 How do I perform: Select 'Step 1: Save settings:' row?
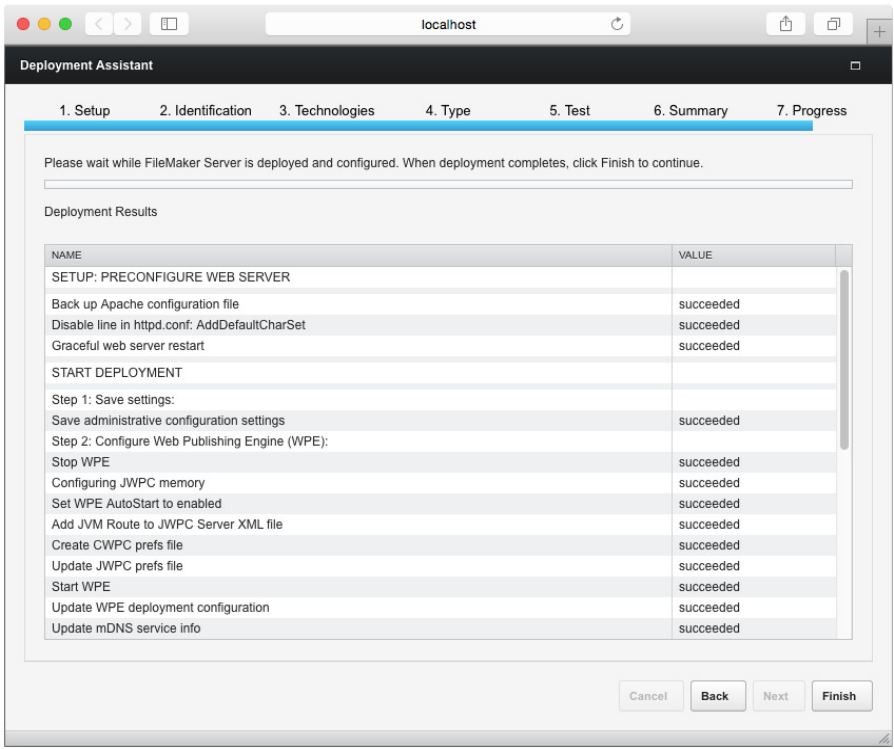440,400
